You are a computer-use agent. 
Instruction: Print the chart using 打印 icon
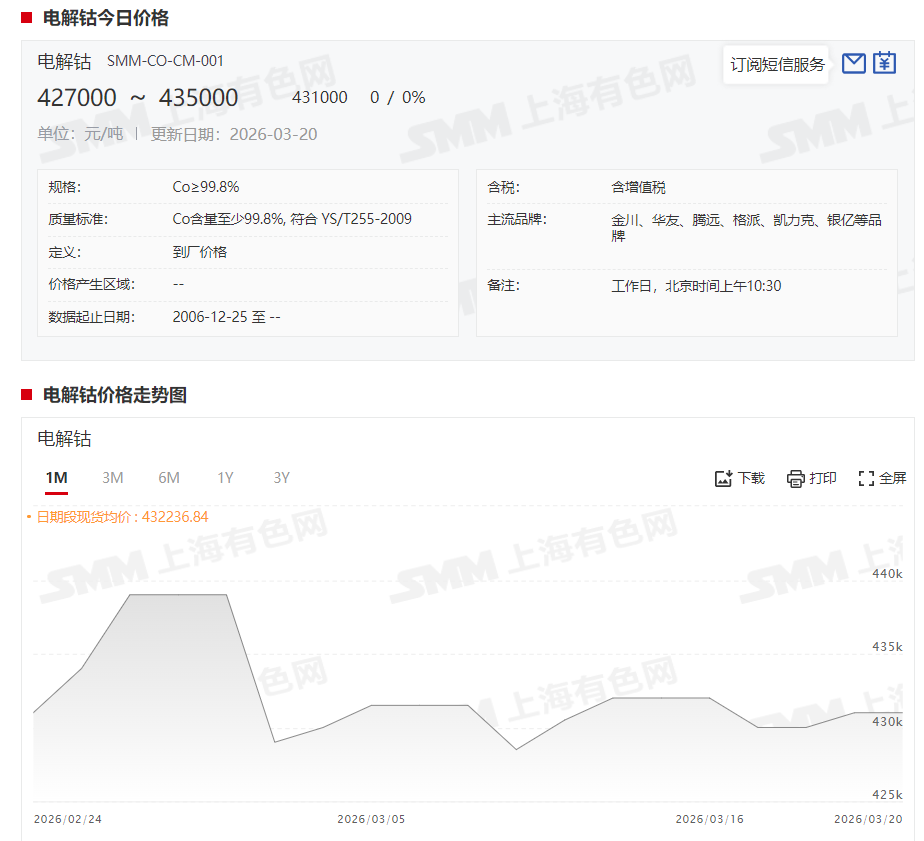(811, 478)
